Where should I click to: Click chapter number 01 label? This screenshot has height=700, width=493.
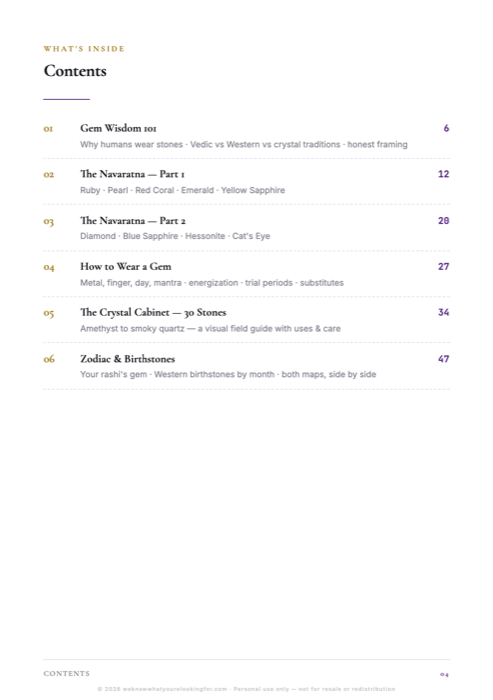pos(48,129)
